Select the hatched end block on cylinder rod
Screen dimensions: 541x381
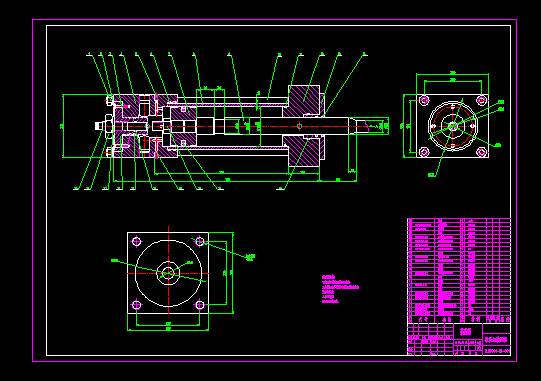[x=304, y=126]
